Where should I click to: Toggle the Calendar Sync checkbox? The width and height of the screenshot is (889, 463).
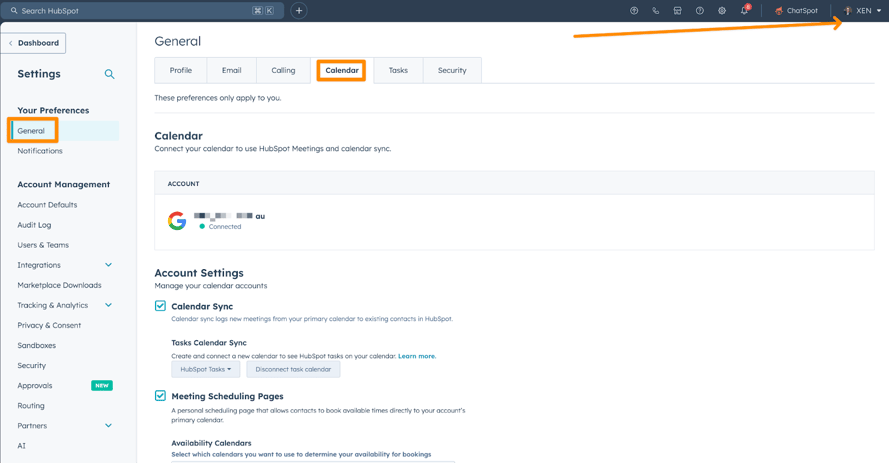click(x=160, y=306)
